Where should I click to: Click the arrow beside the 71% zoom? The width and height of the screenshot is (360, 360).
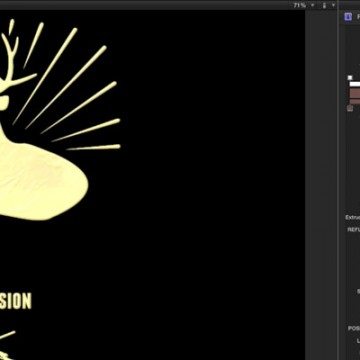313,5
